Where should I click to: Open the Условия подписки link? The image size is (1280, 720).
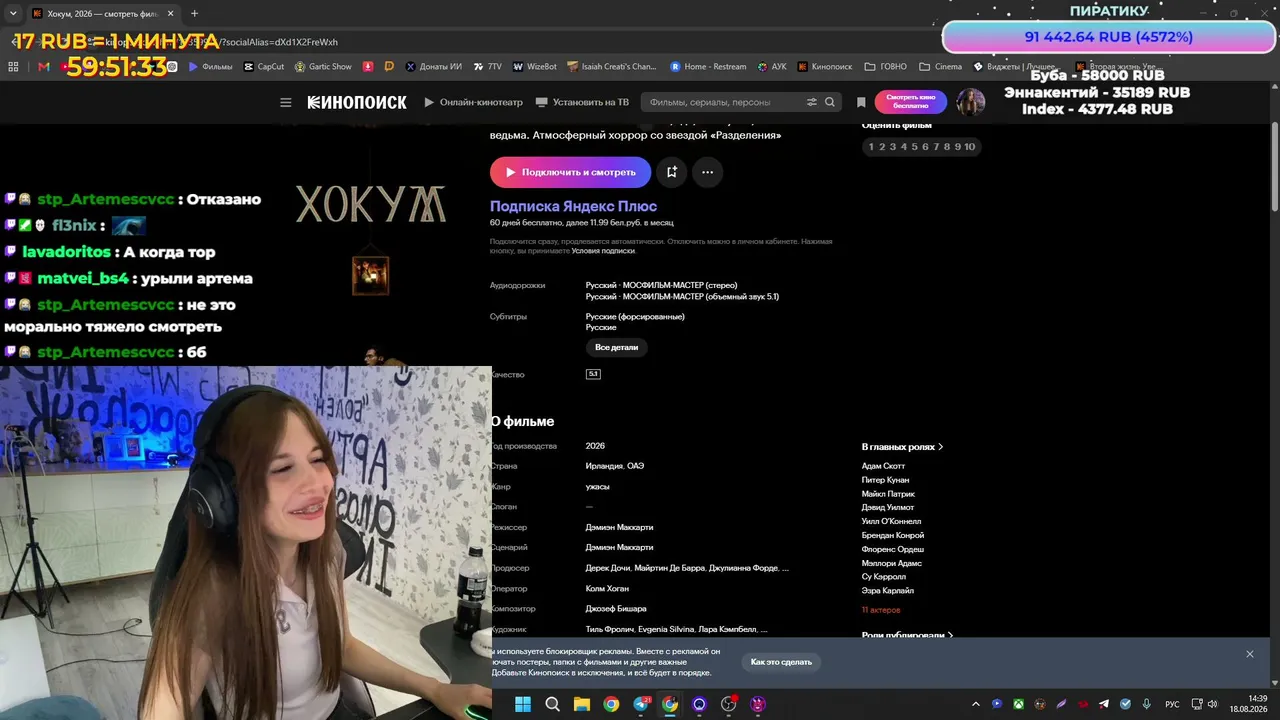(603, 251)
